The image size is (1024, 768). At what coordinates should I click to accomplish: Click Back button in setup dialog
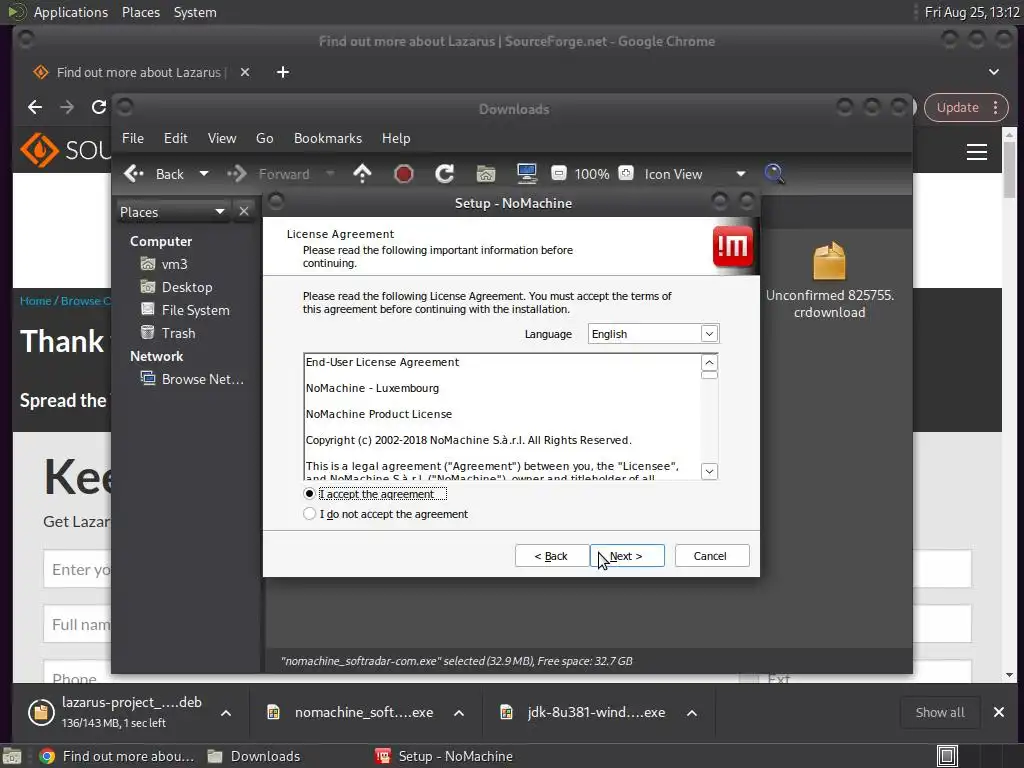point(552,556)
